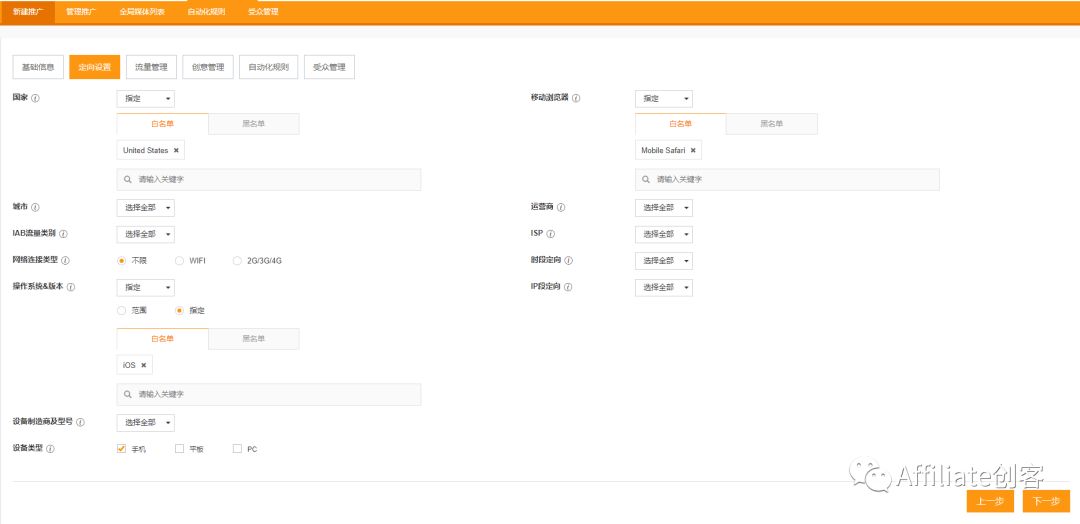Screen dimensions: 1080x524
Task: Switch to the 流量管理 step tab
Action: click(x=152, y=67)
